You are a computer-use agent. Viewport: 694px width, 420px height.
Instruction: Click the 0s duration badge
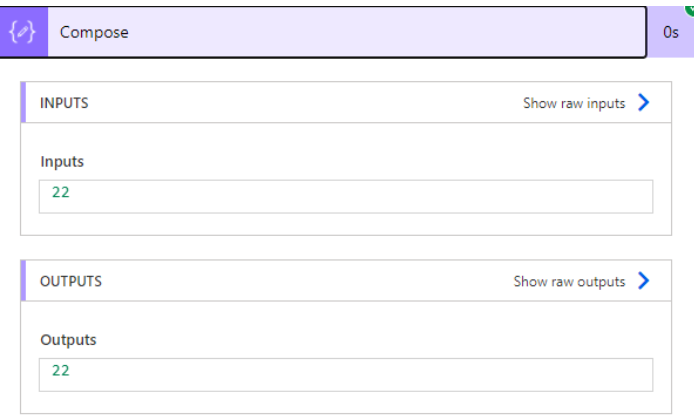click(x=671, y=32)
